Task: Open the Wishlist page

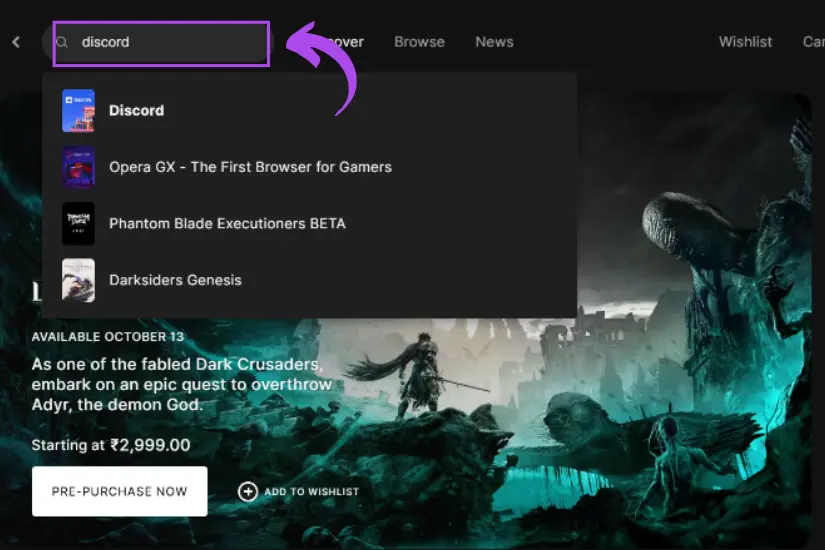Action: (746, 42)
